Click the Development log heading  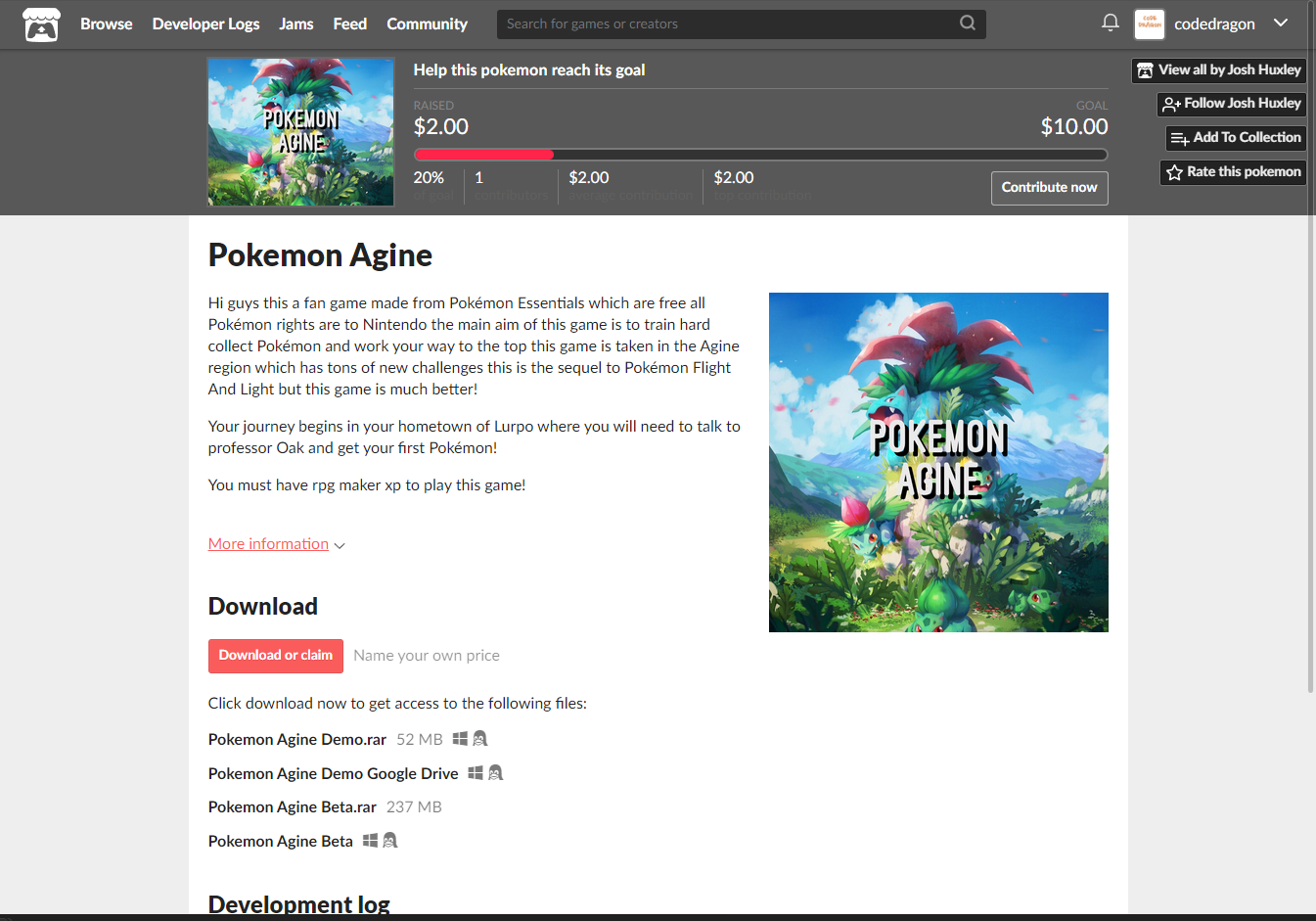pos(299,904)
